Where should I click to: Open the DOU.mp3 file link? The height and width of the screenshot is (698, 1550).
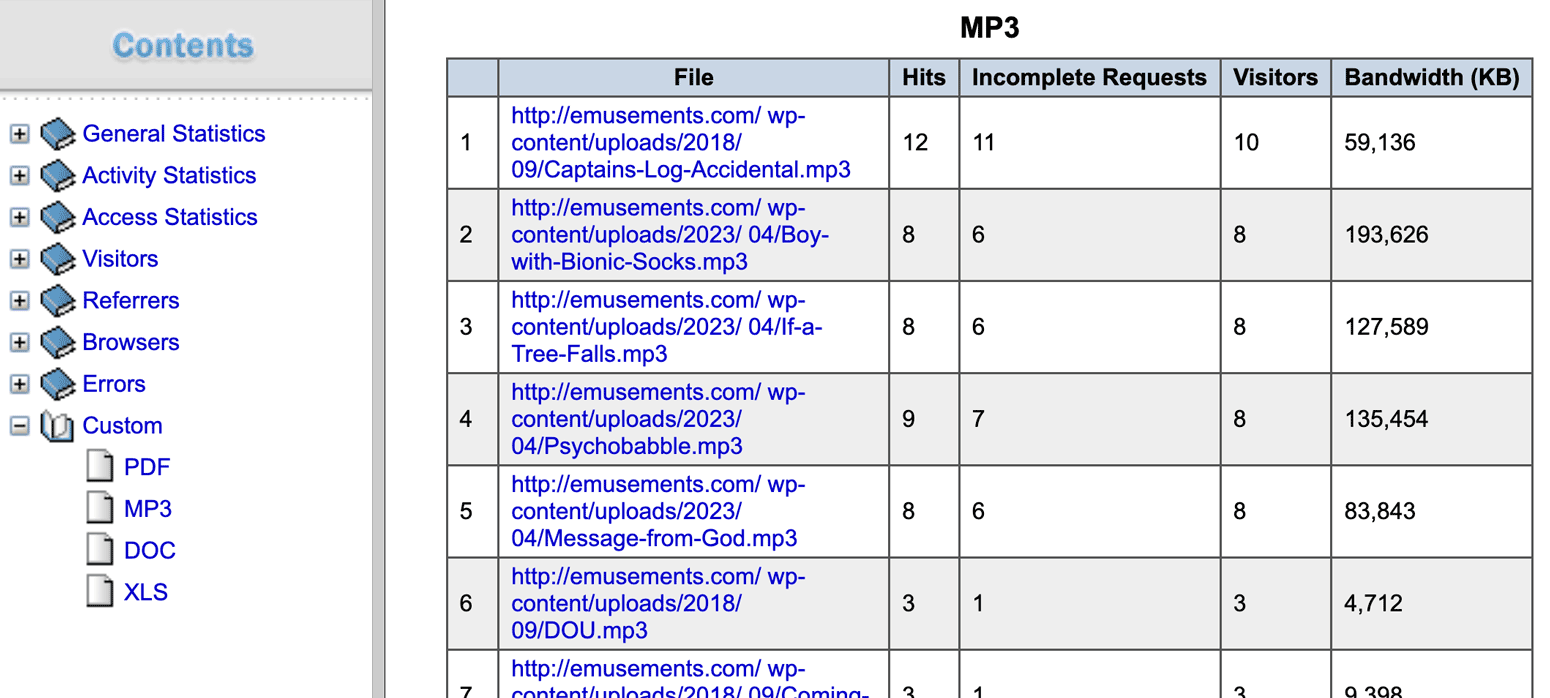[658, 603]
